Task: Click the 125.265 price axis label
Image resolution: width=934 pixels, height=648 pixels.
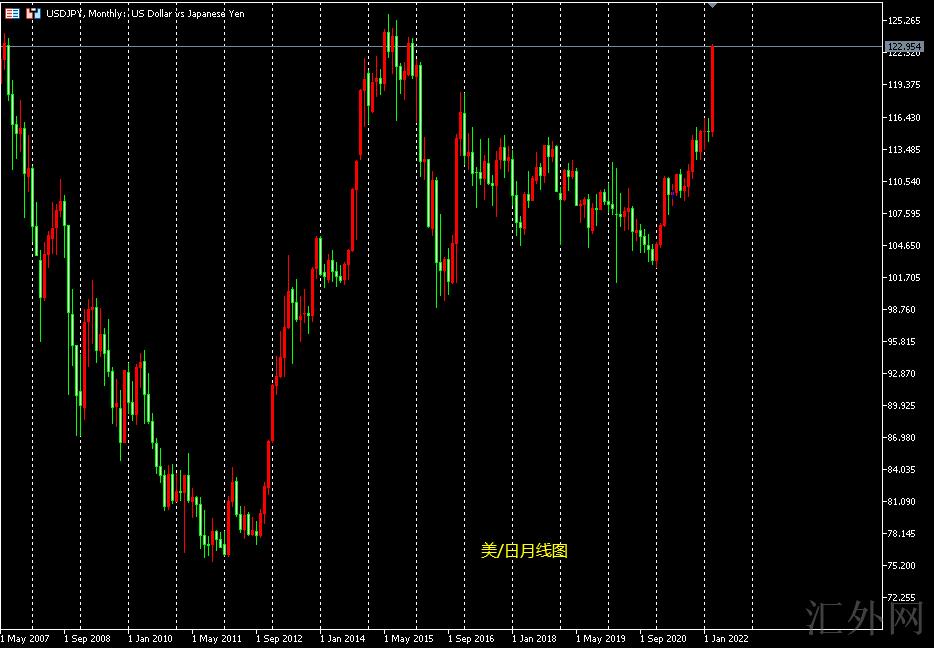Action: (903, 21)
